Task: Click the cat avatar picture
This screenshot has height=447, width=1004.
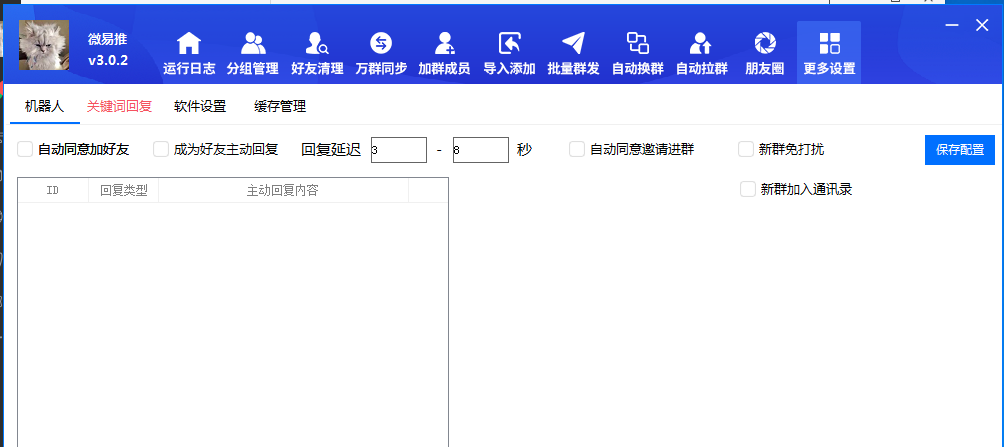Action: [x=44, y=45]
